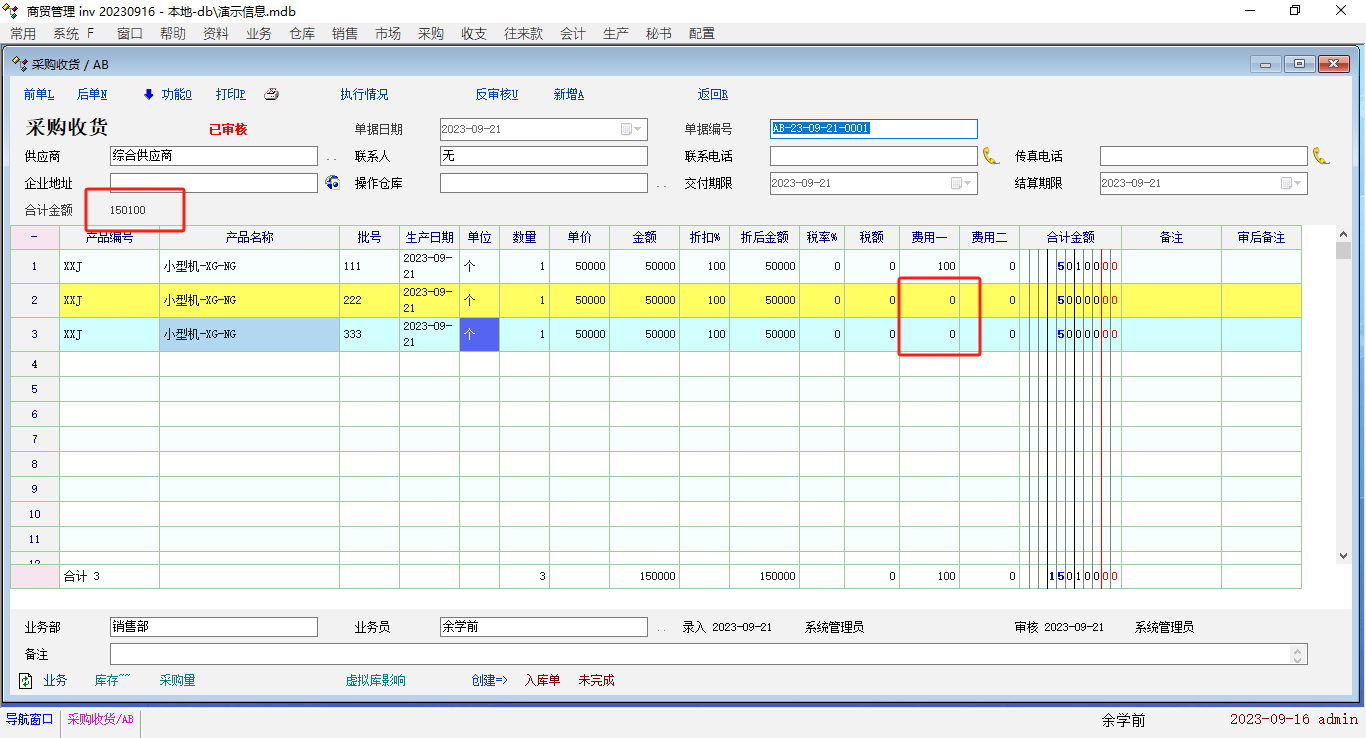The image size is (1366, 738).
Task: Click the 单据编号 input field
Action: pyautogui.click(x=873, y=129)
